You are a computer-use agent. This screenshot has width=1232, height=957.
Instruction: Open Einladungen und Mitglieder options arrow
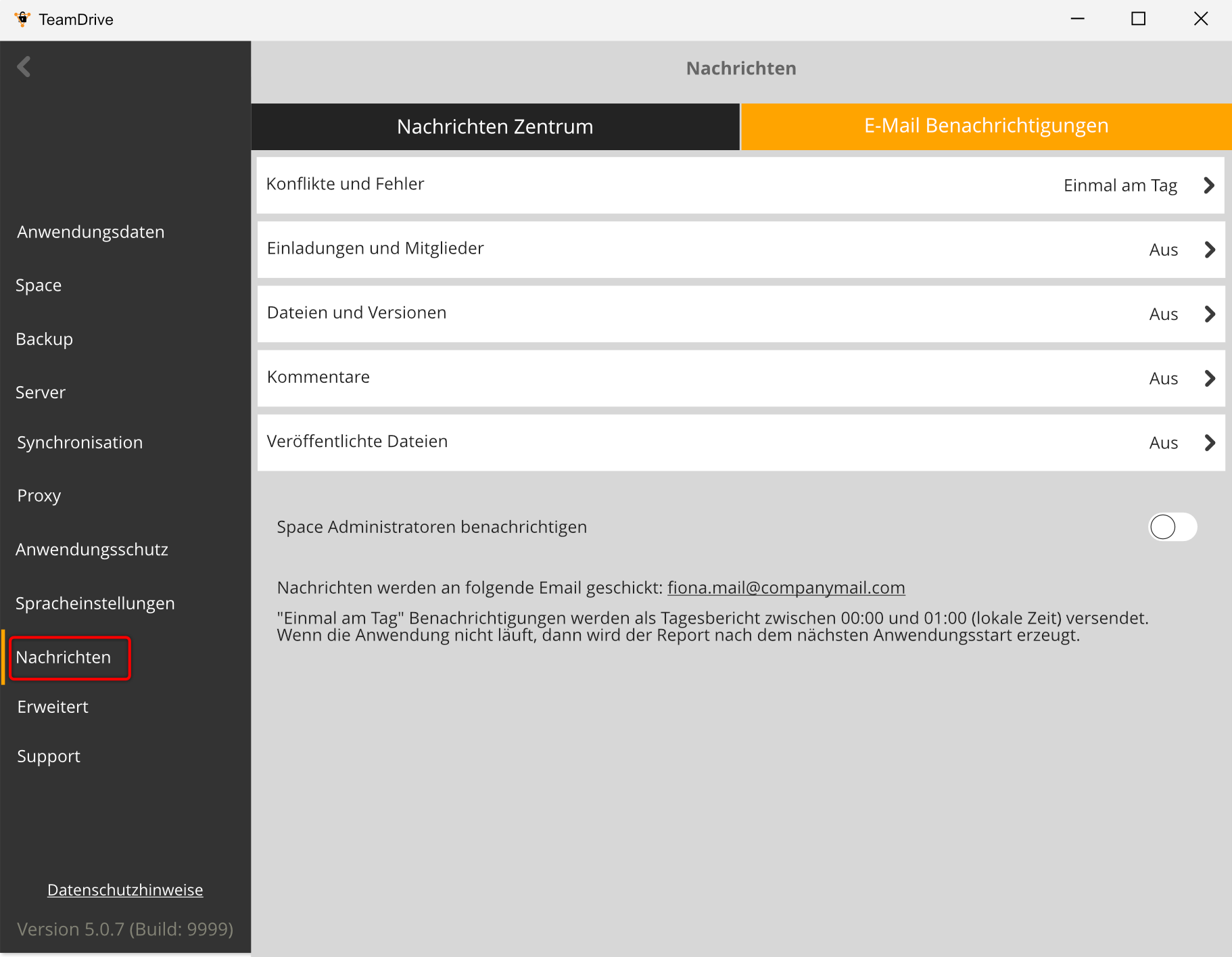pos(1209,250)
